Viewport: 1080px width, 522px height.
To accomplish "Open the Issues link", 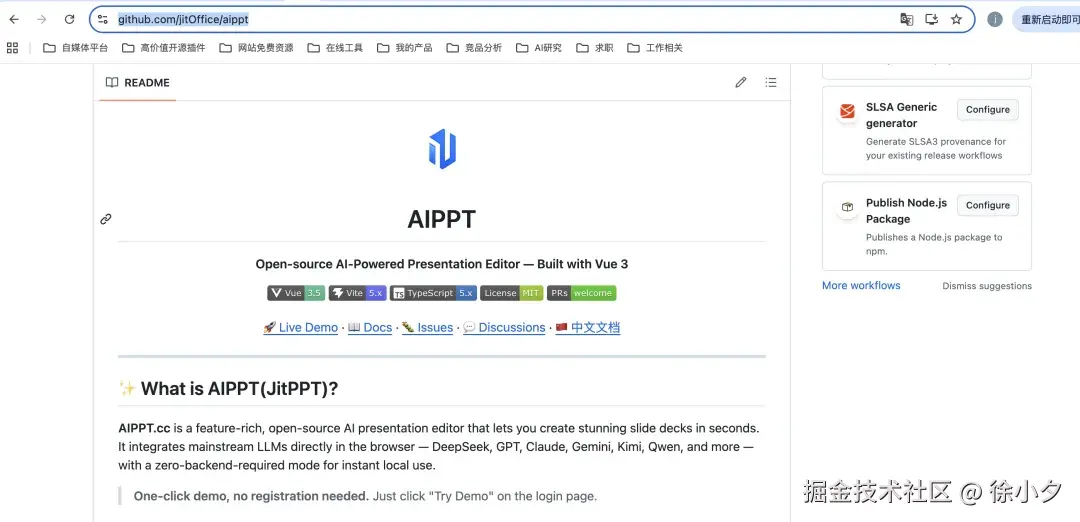I will pyautogui.click(x=427, y=328).
